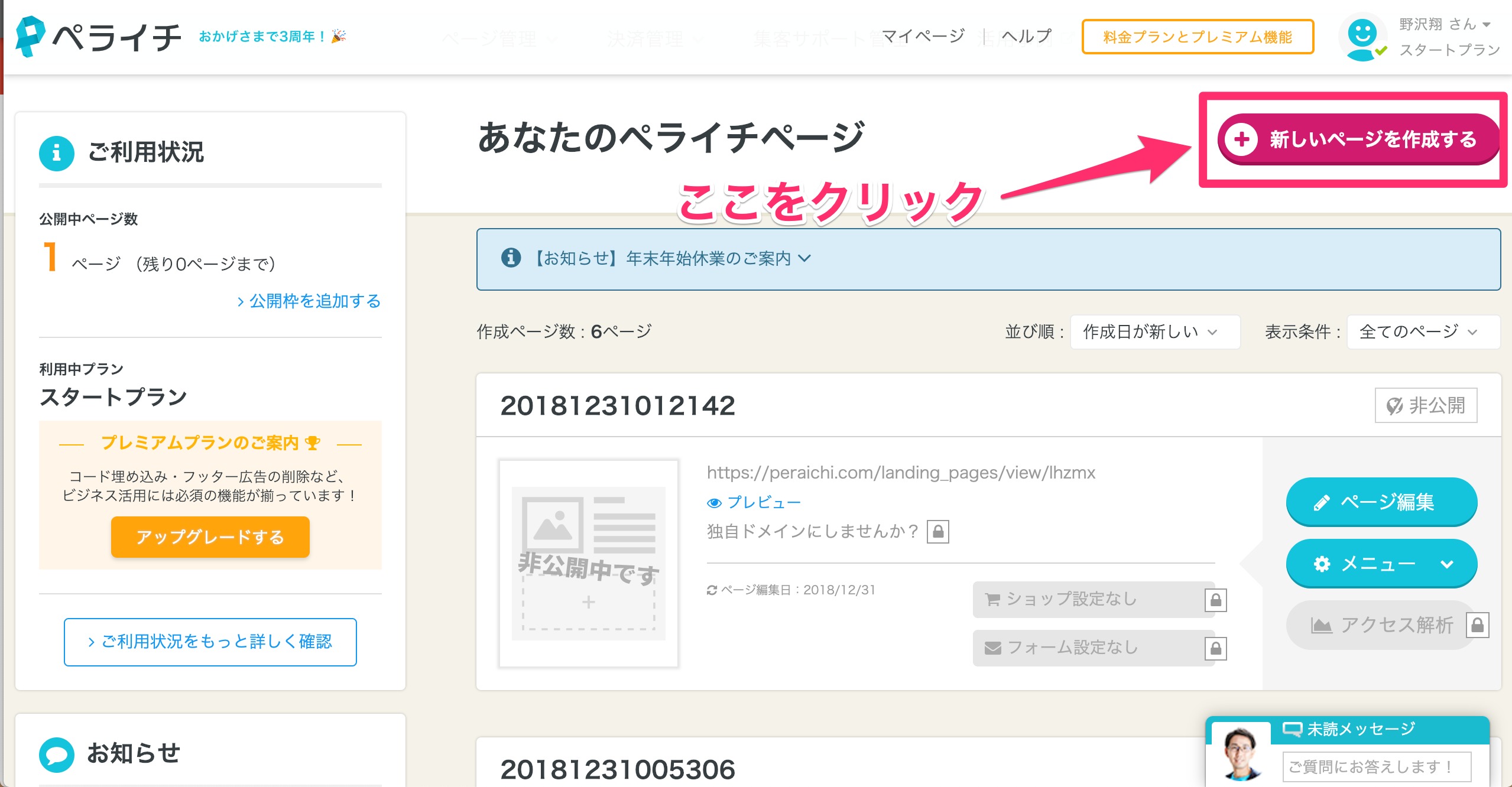Open the 並び順 作成日が新しい dropdown
This screenshot has width=1512, height=787.
click(1155, 332)
